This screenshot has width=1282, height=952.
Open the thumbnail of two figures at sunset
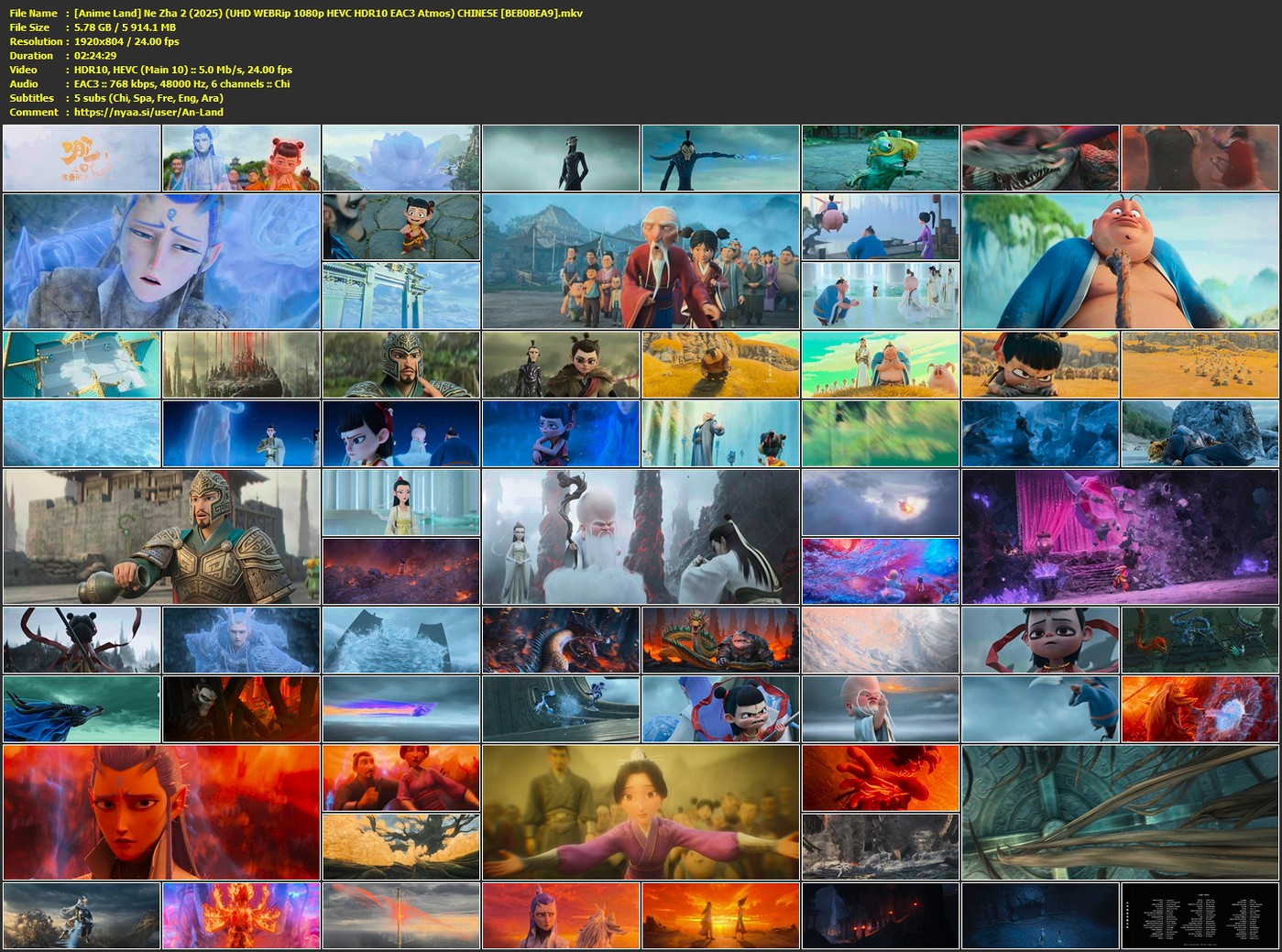coord(720,915)
